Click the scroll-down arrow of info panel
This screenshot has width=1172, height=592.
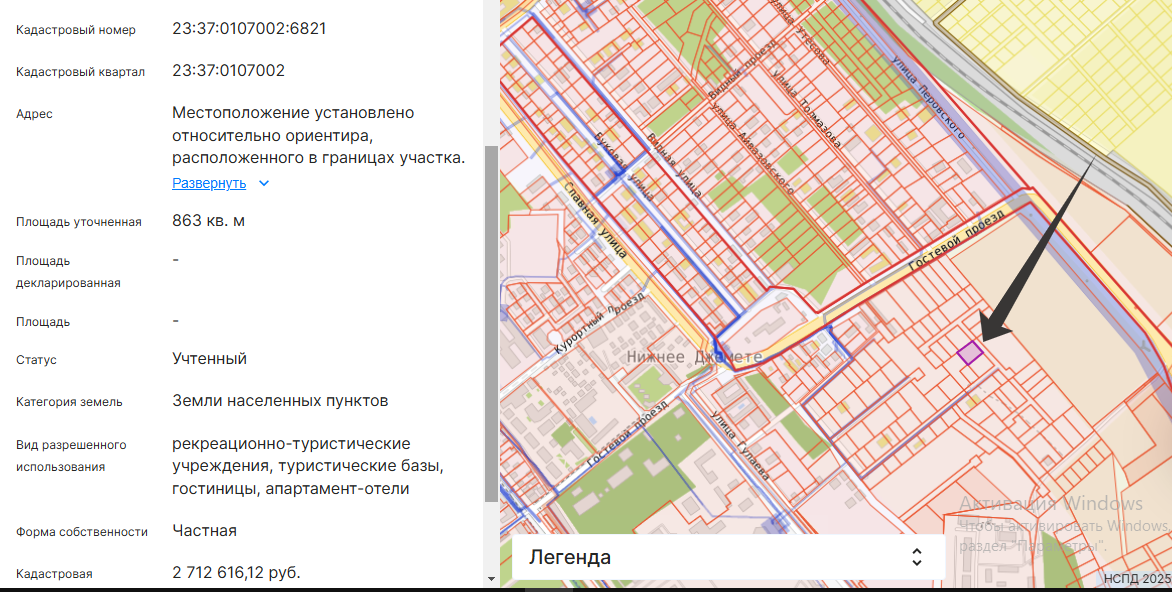(490, 578)
